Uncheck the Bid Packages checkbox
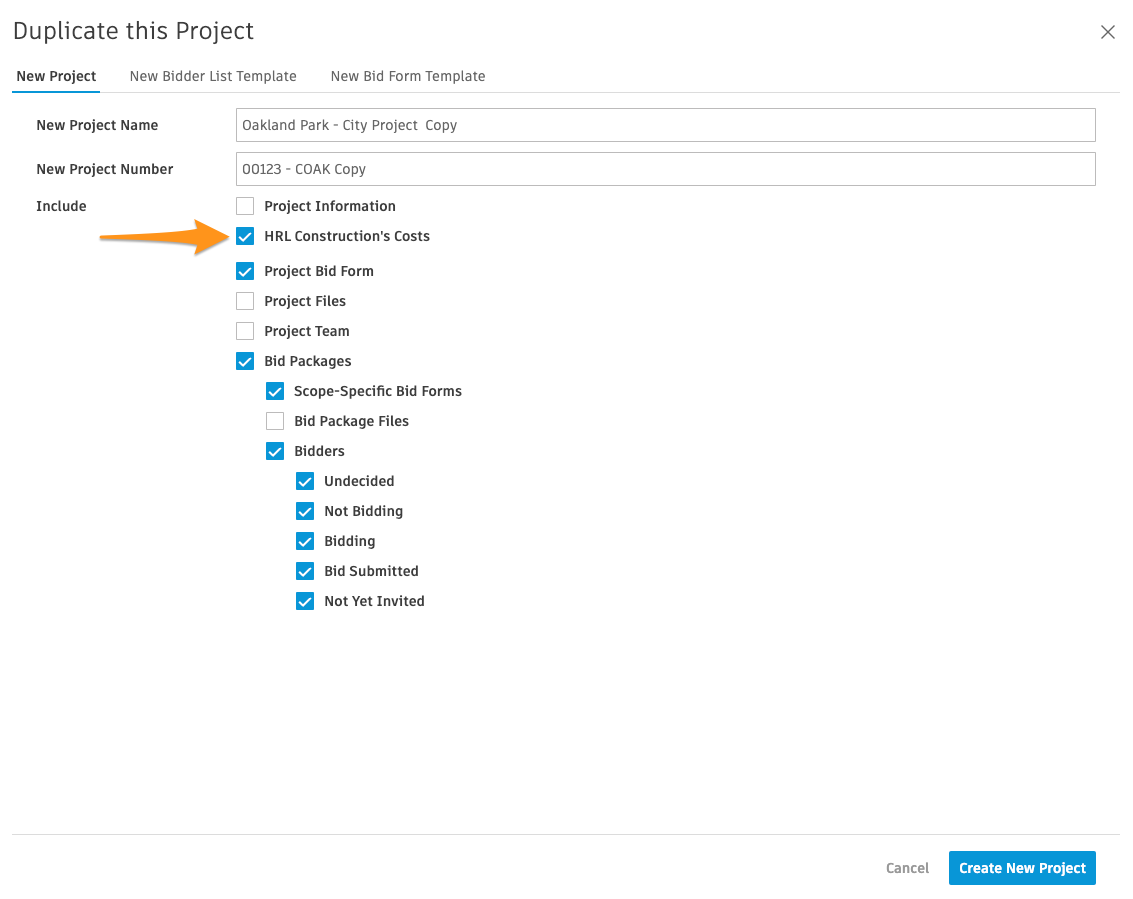Image resolution: width=1133 pixels, height=899 pixels. pyautogui.click(x=245, y=361)
